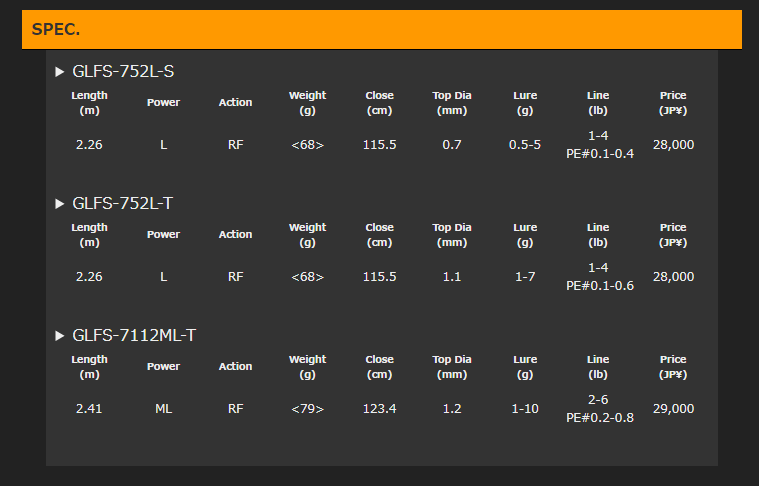Click <68> weight in GLFS-752L-S row

(x=307, y=145)
